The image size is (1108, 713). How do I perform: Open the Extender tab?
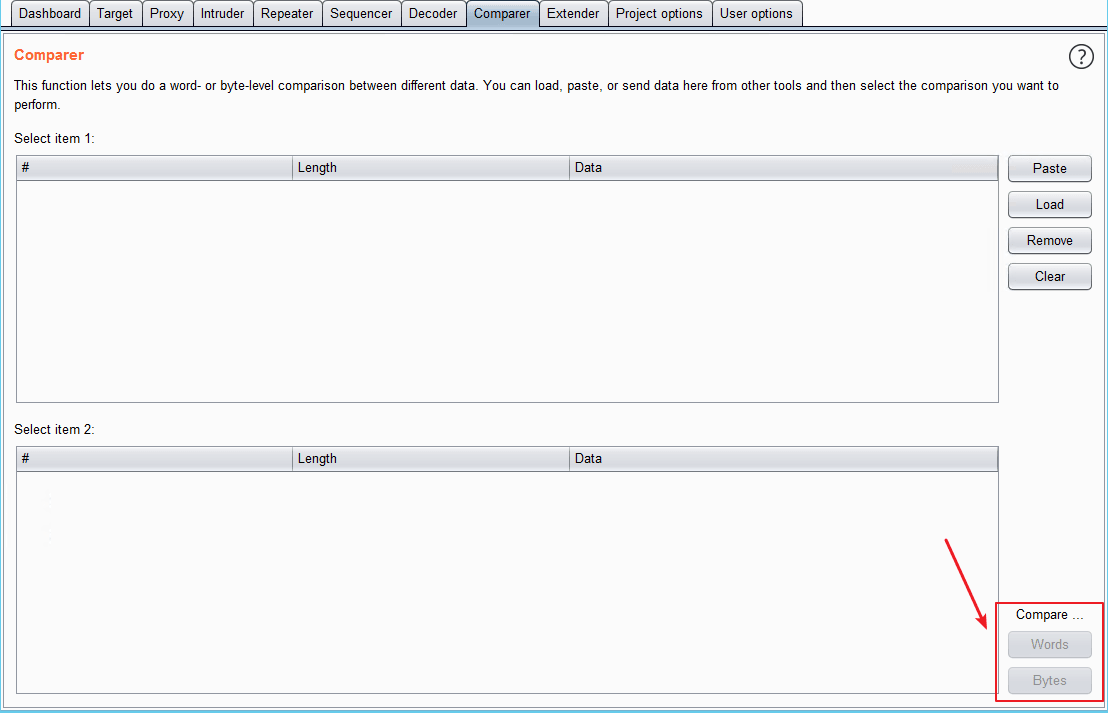pyautogui.click(x=573, y=13)
